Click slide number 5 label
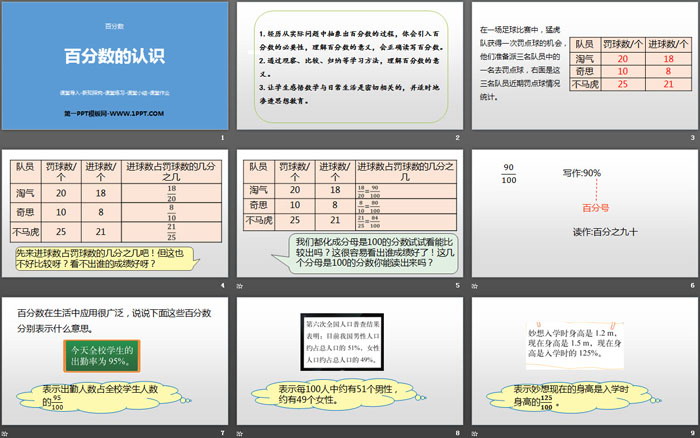Image resolution: width=700 pixels, height=438 pixels. tap(458, 285)
